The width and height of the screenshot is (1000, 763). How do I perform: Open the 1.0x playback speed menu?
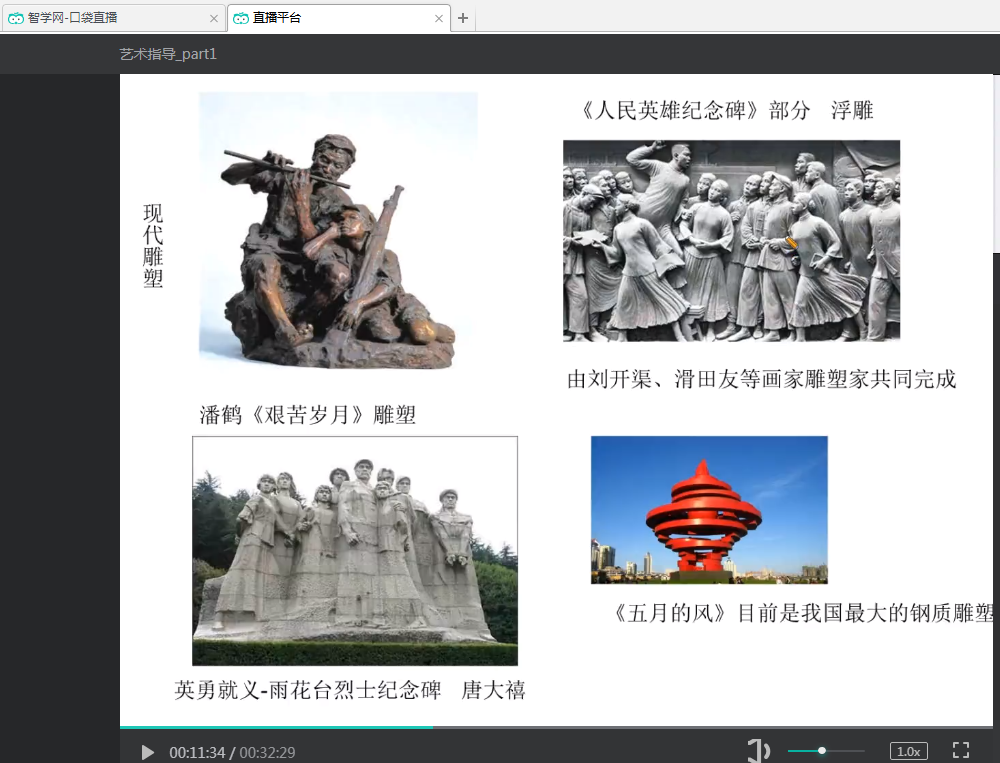tap(909, 751)
